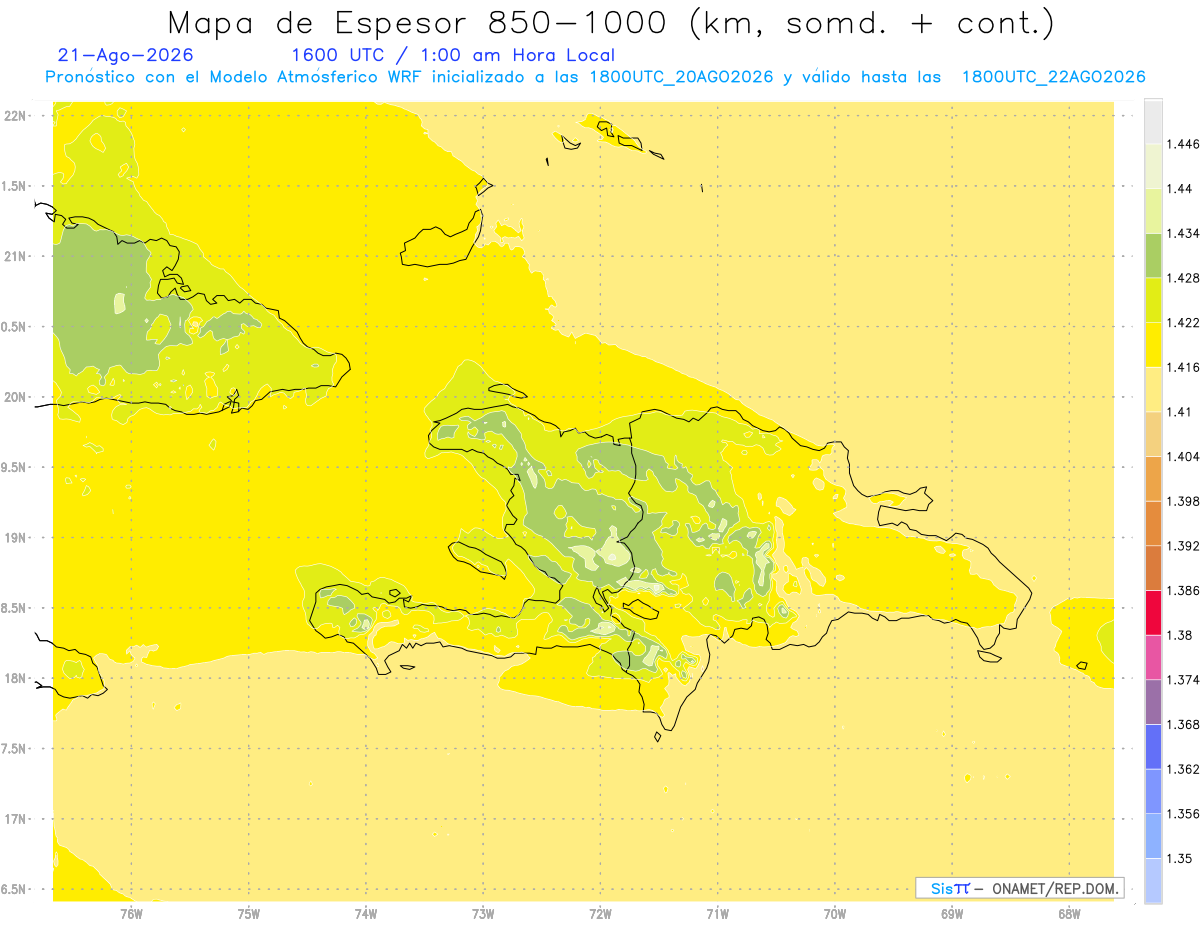Click the '1.35' color bar value
1200x927 pixels.
[1181, 858]
